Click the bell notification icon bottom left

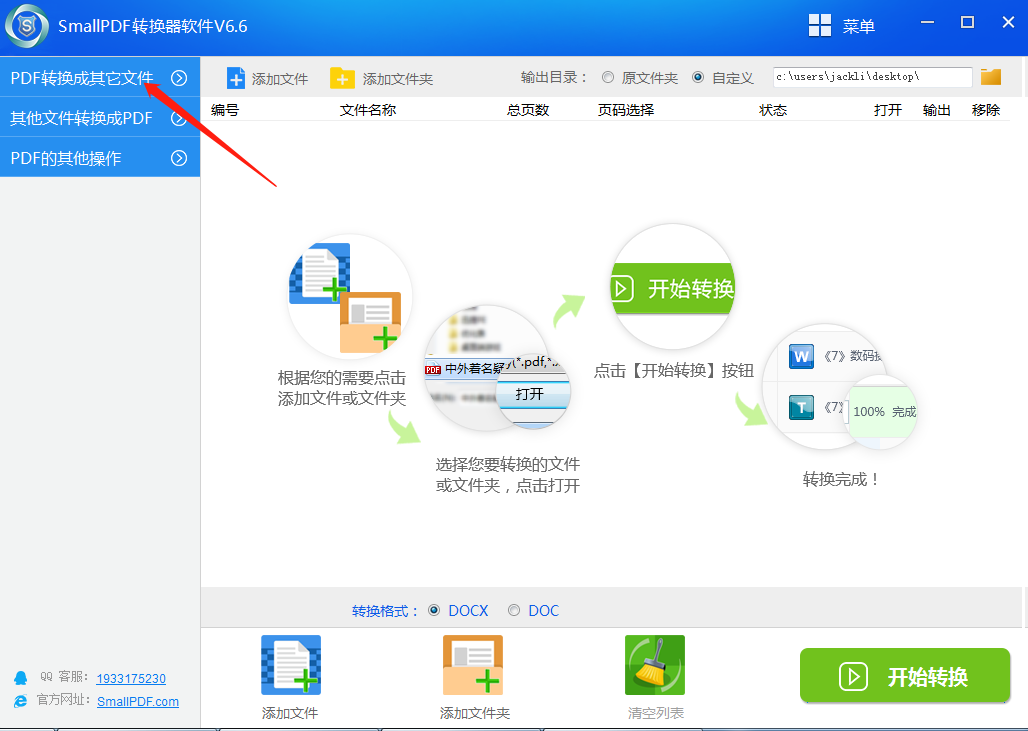tap(20, 677)
